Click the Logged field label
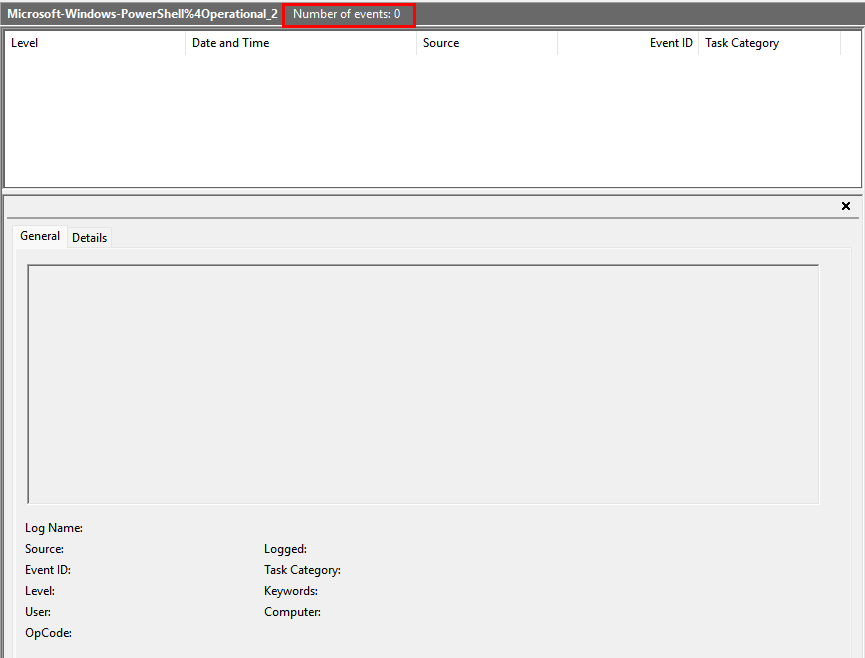Viewport: 865px width, 658px height. click(285, 549)
